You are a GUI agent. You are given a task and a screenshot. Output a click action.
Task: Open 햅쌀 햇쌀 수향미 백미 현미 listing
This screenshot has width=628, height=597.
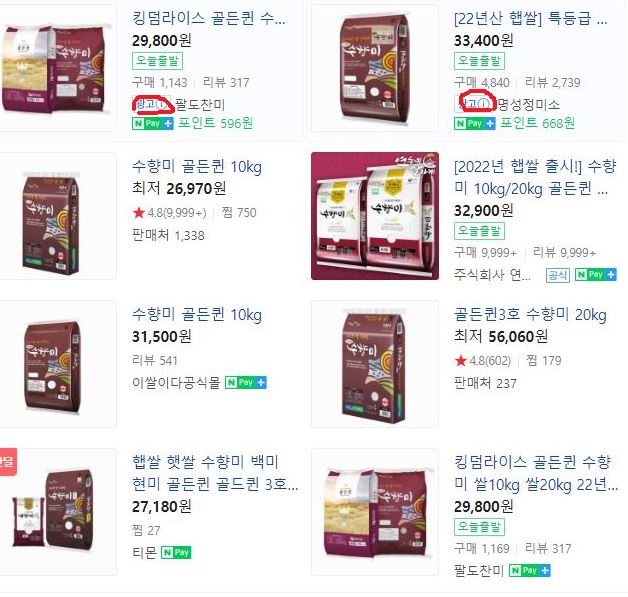click(215, 473)
